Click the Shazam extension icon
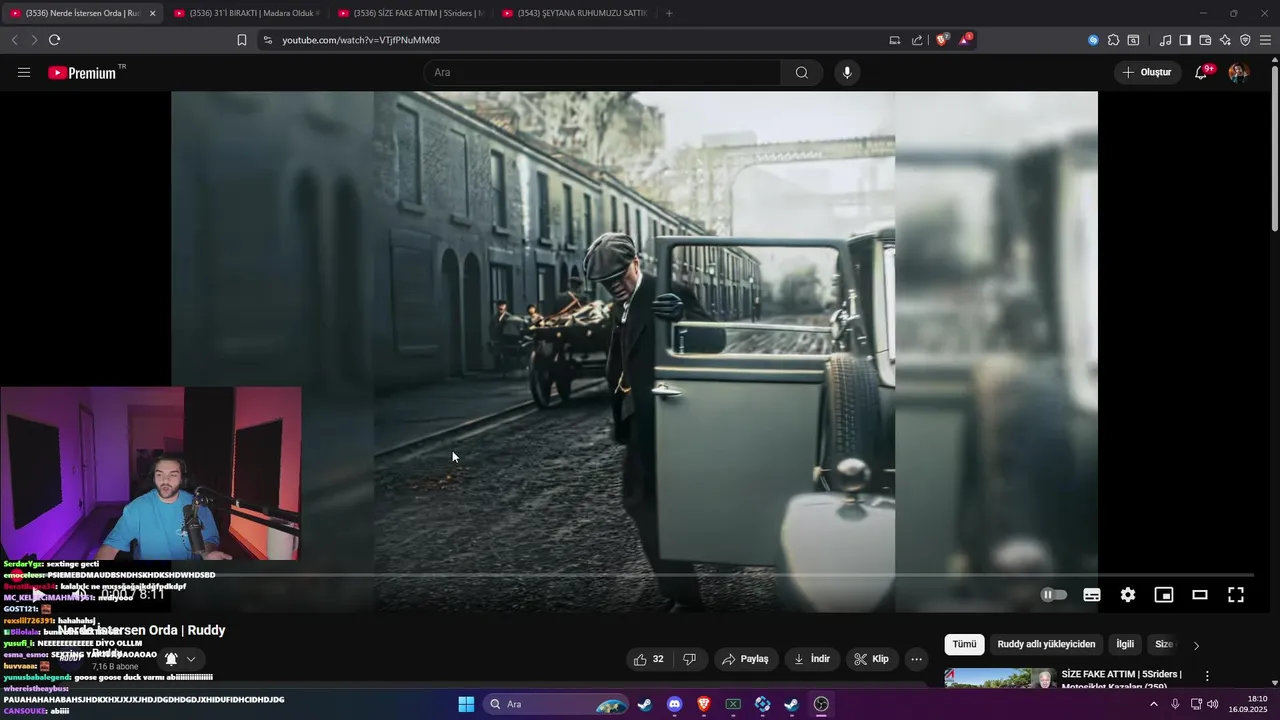 point(1093,40)
